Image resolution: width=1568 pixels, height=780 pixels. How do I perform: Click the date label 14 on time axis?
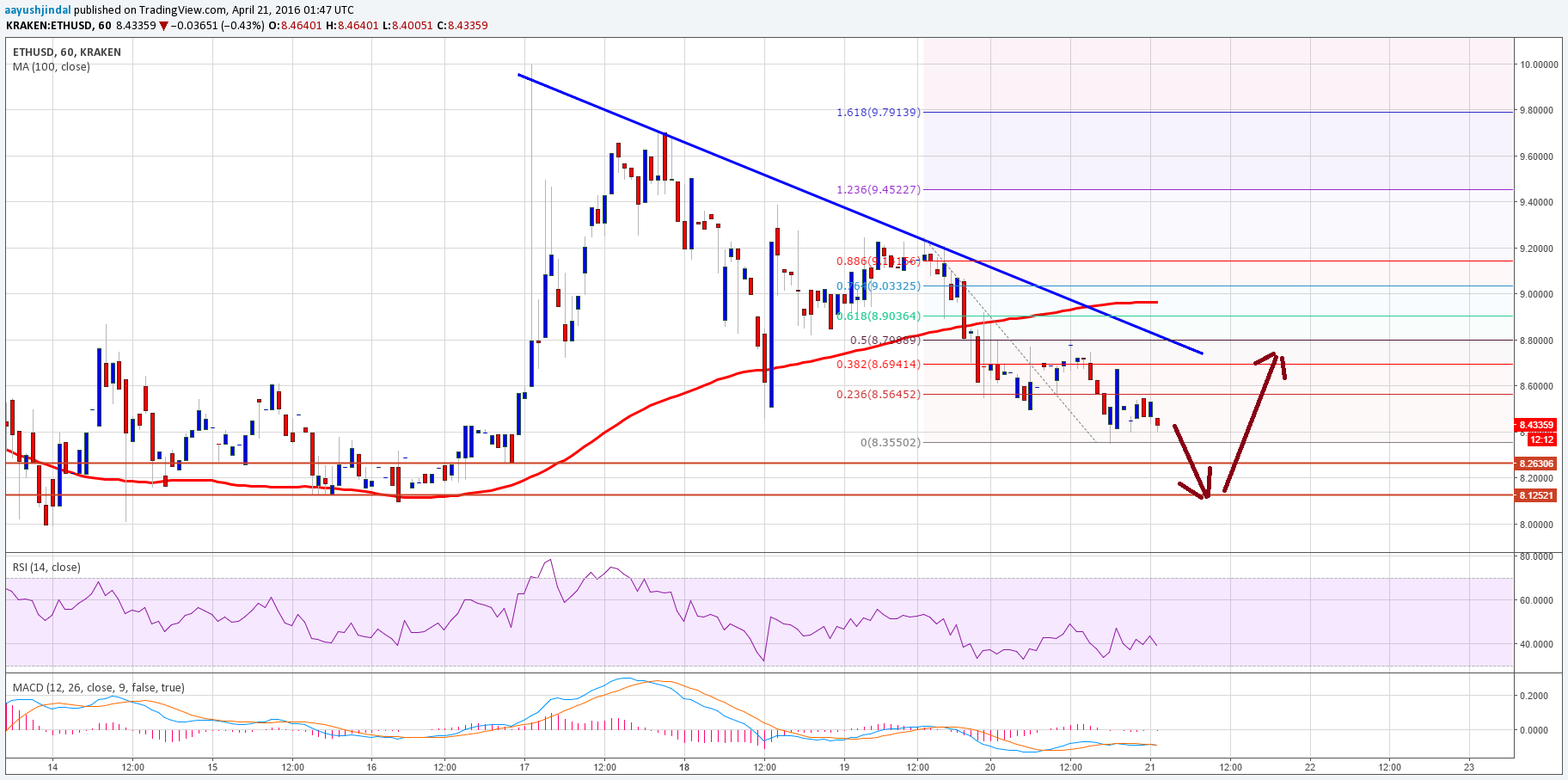[x=52, y=767]
